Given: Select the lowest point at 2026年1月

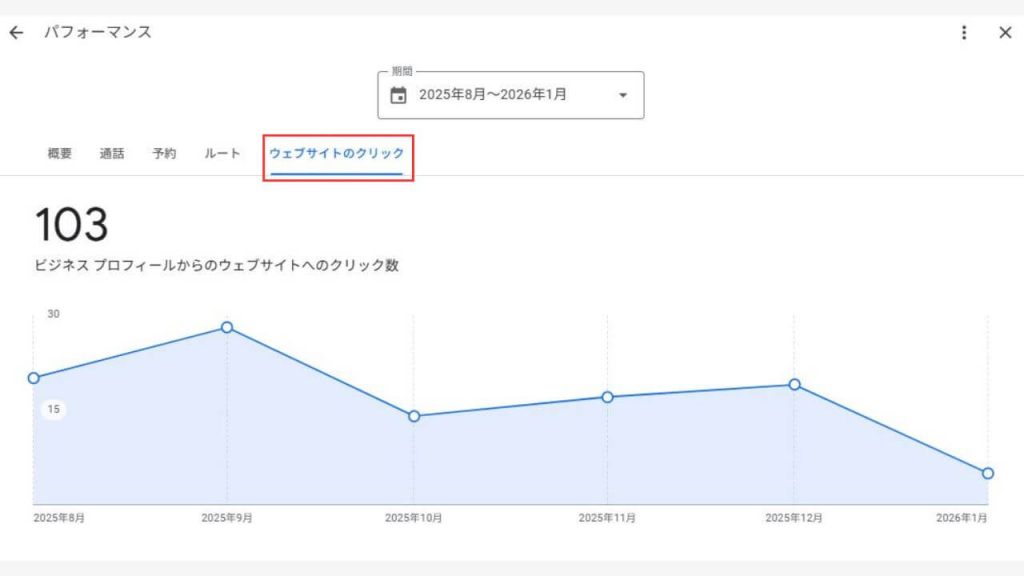Looking at the screenshot, I should (x=988, y=475).
